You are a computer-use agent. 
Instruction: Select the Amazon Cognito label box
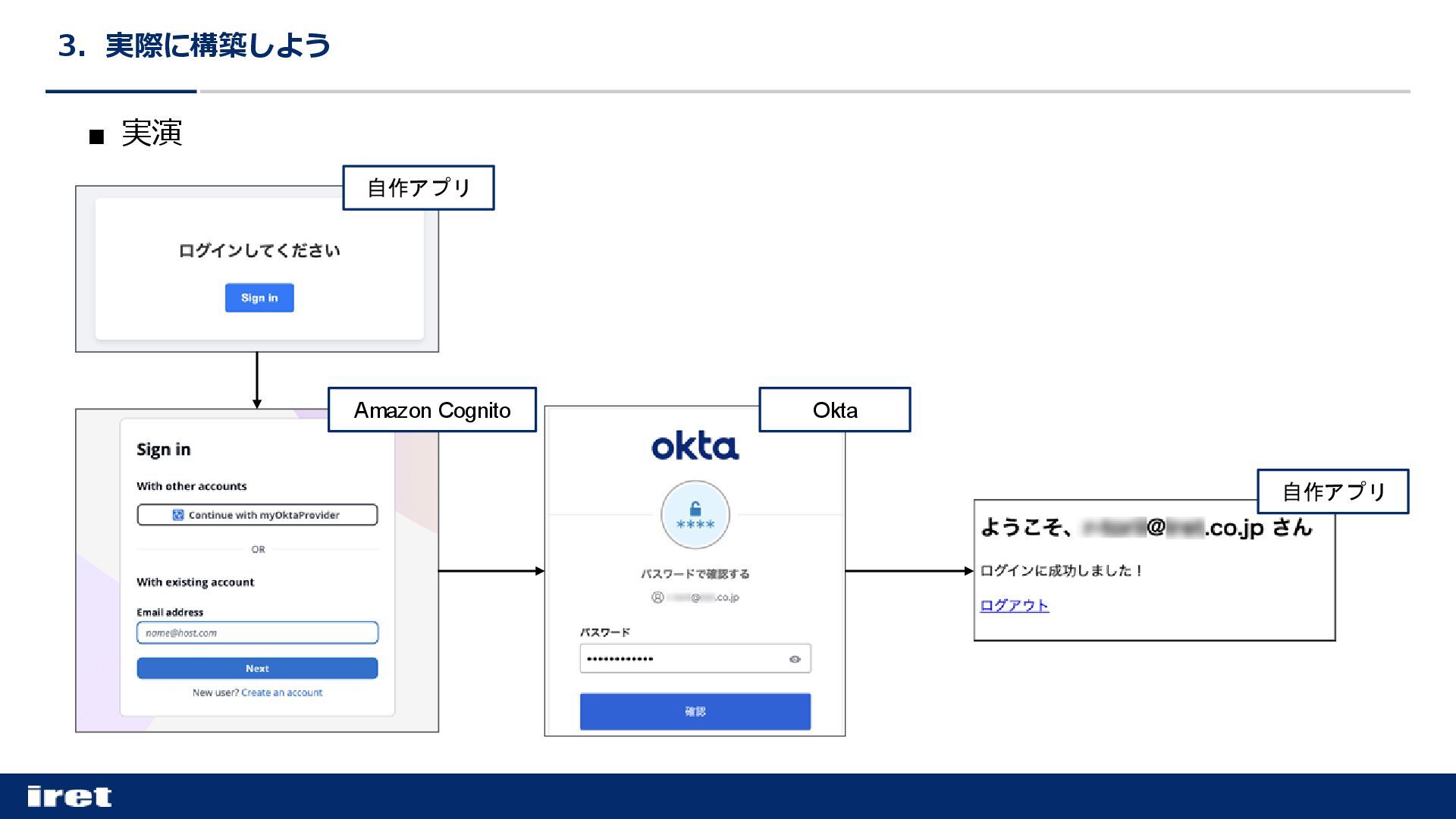pyautogui.click(x=431, y=410)
